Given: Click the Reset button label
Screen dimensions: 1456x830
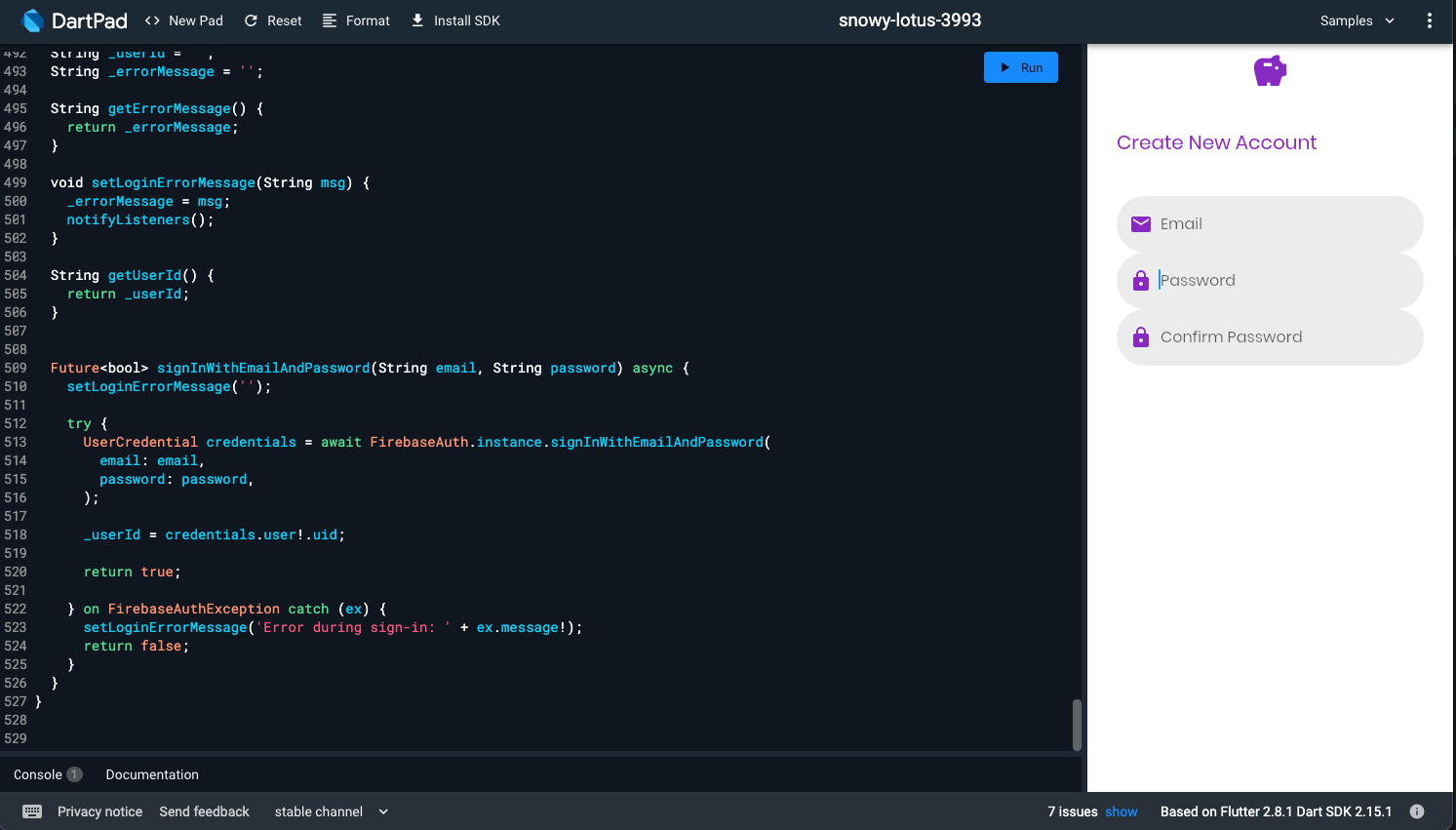Looking at the screenshot, I should 285,20.
